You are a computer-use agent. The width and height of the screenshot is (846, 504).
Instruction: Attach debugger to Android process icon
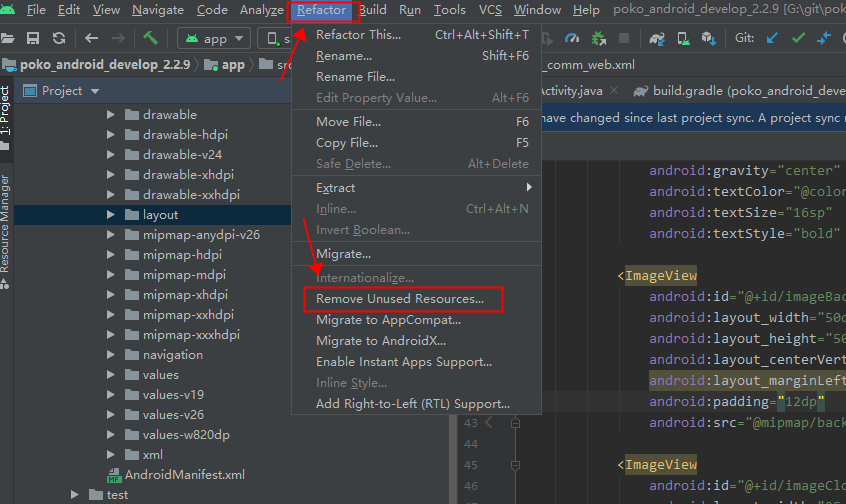click(x=598, y=38)
